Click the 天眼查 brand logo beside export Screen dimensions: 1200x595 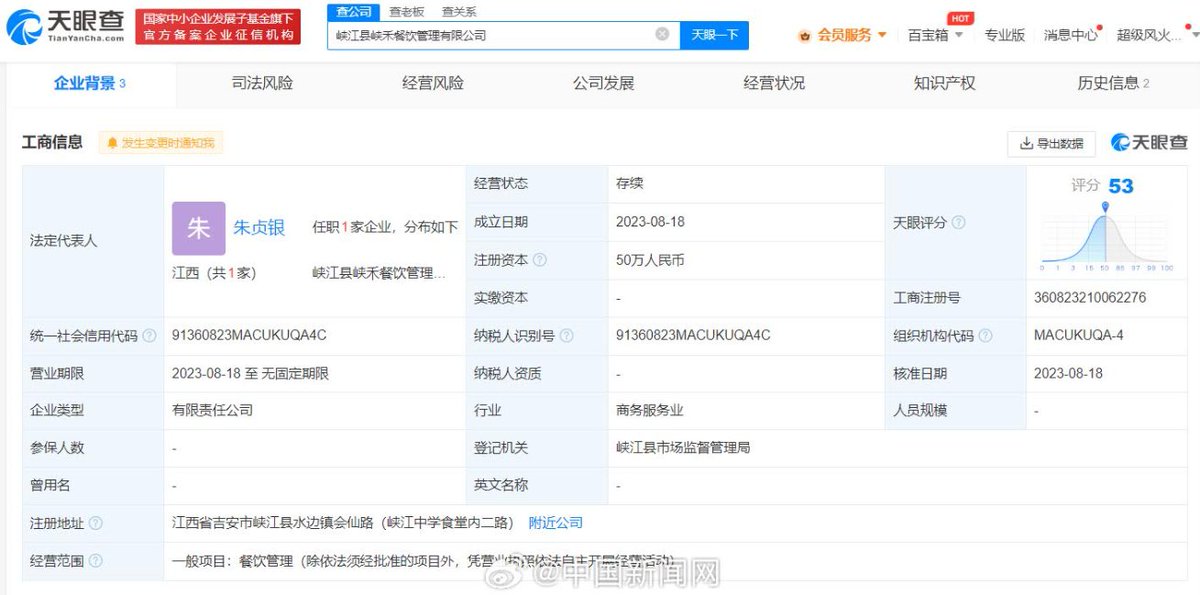pos(1149,143)
